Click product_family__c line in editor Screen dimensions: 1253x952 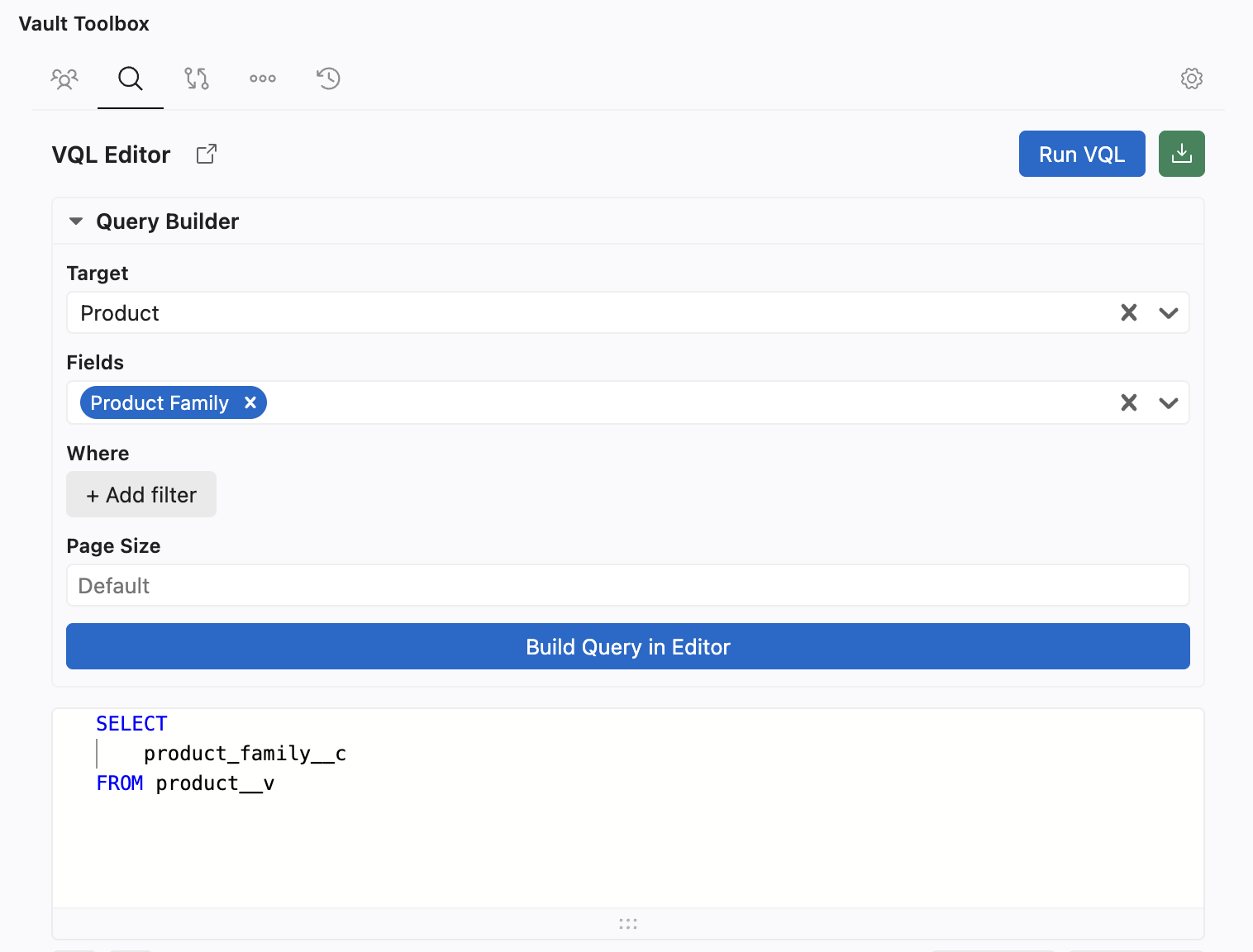click(245, 754)
